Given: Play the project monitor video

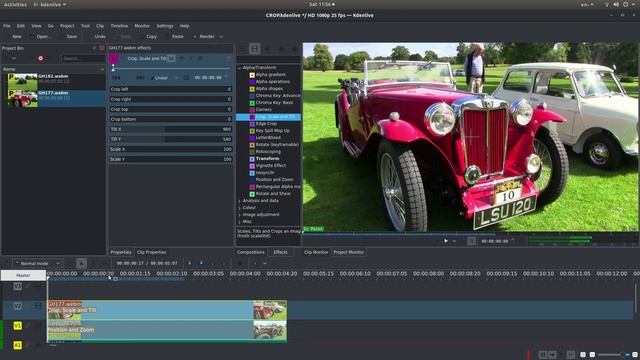Looking at the screenshot, I should tap(446, 241).
